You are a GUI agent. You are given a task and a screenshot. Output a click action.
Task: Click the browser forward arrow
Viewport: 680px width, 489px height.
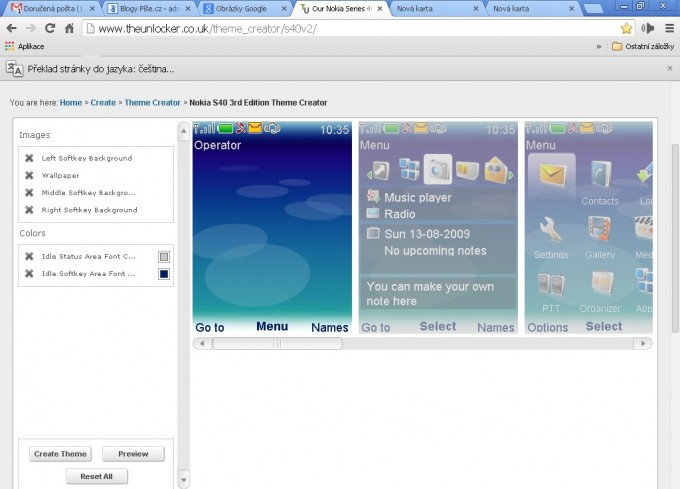tap(31, 28)
